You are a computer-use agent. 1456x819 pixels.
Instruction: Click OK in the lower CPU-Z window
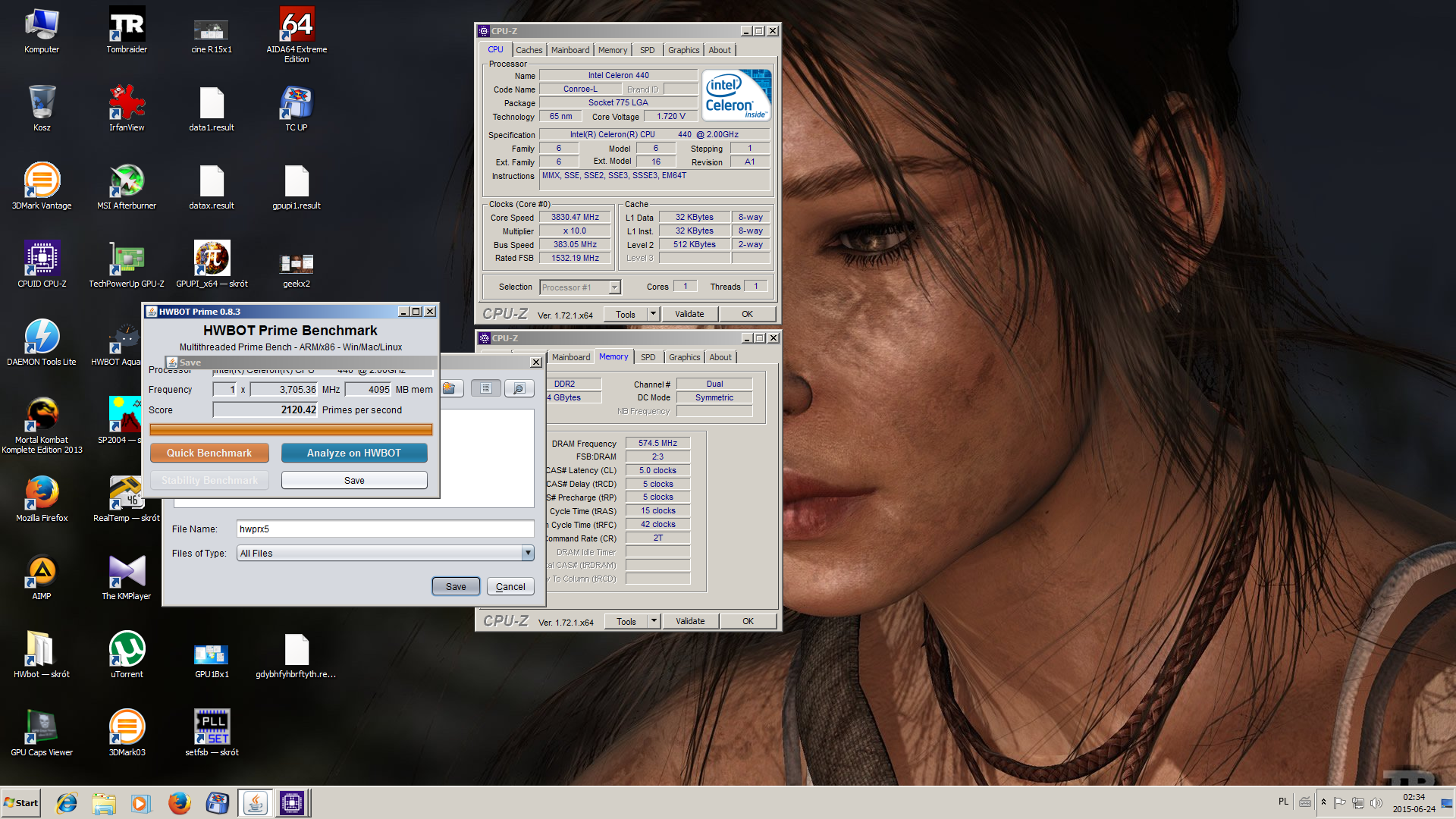[748, 621]
